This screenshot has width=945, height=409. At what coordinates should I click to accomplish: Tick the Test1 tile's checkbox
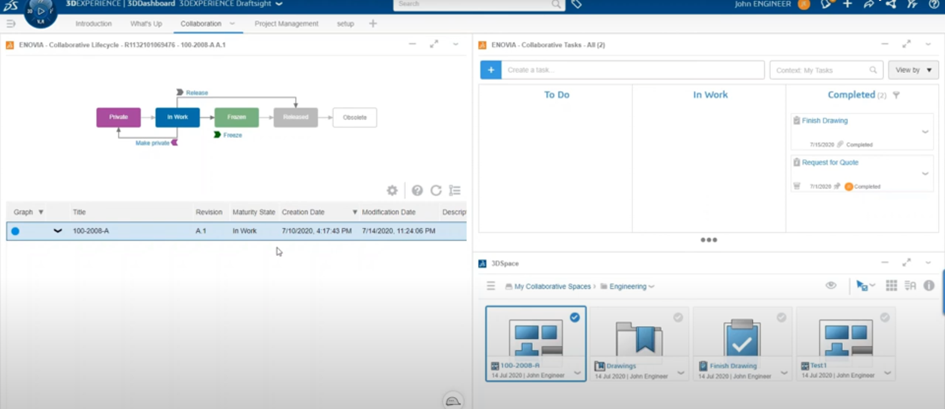(x=885, y=317)
